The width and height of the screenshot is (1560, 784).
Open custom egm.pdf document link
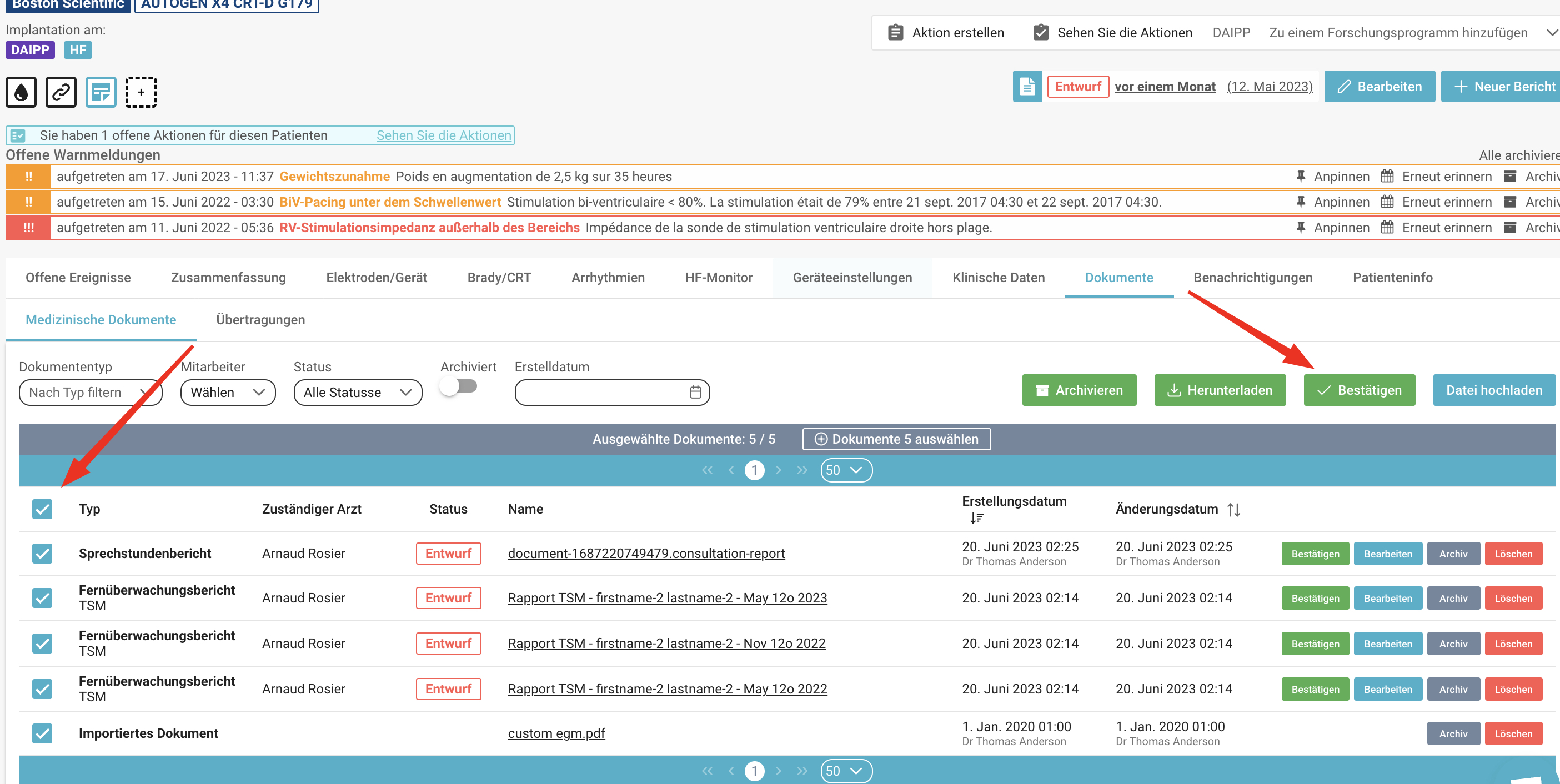click(x=556, y=734)
